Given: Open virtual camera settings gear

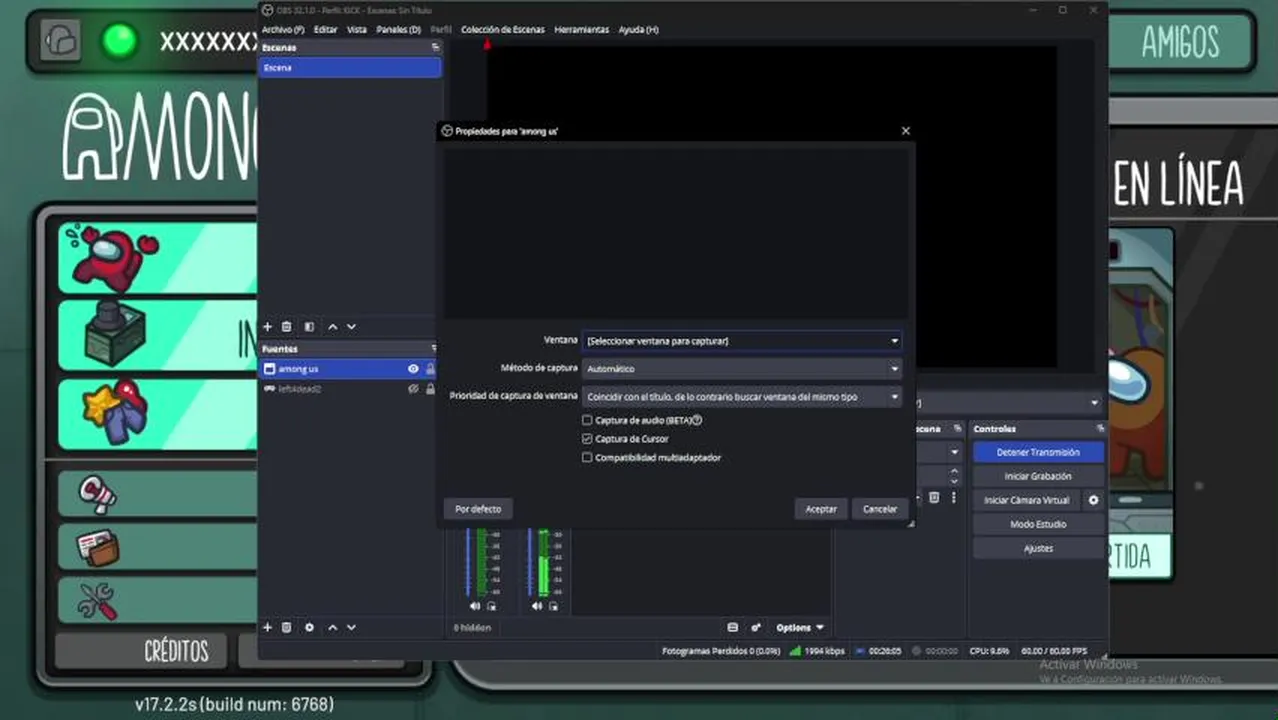Looking at the screenshot, I should click(x=1093, y=500).
